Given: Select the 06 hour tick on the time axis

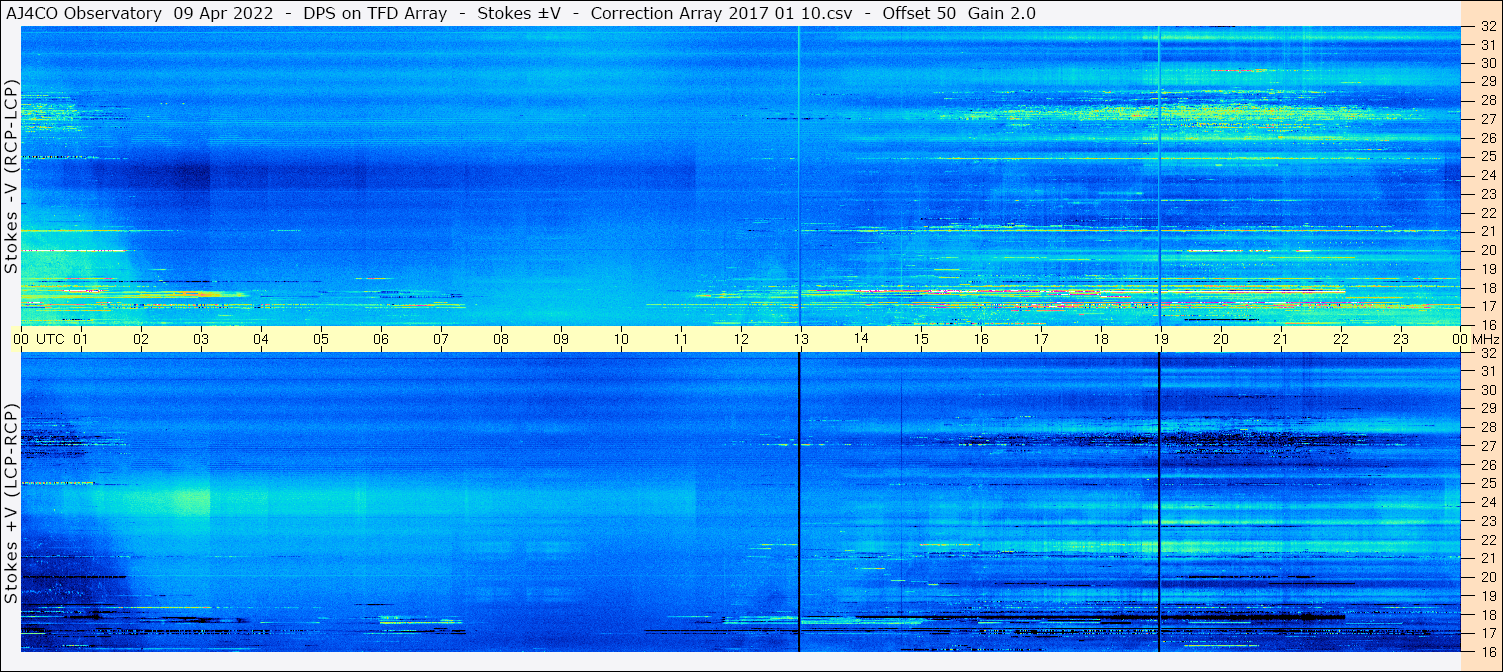Looking at the screenshot, I should [380, 339].
